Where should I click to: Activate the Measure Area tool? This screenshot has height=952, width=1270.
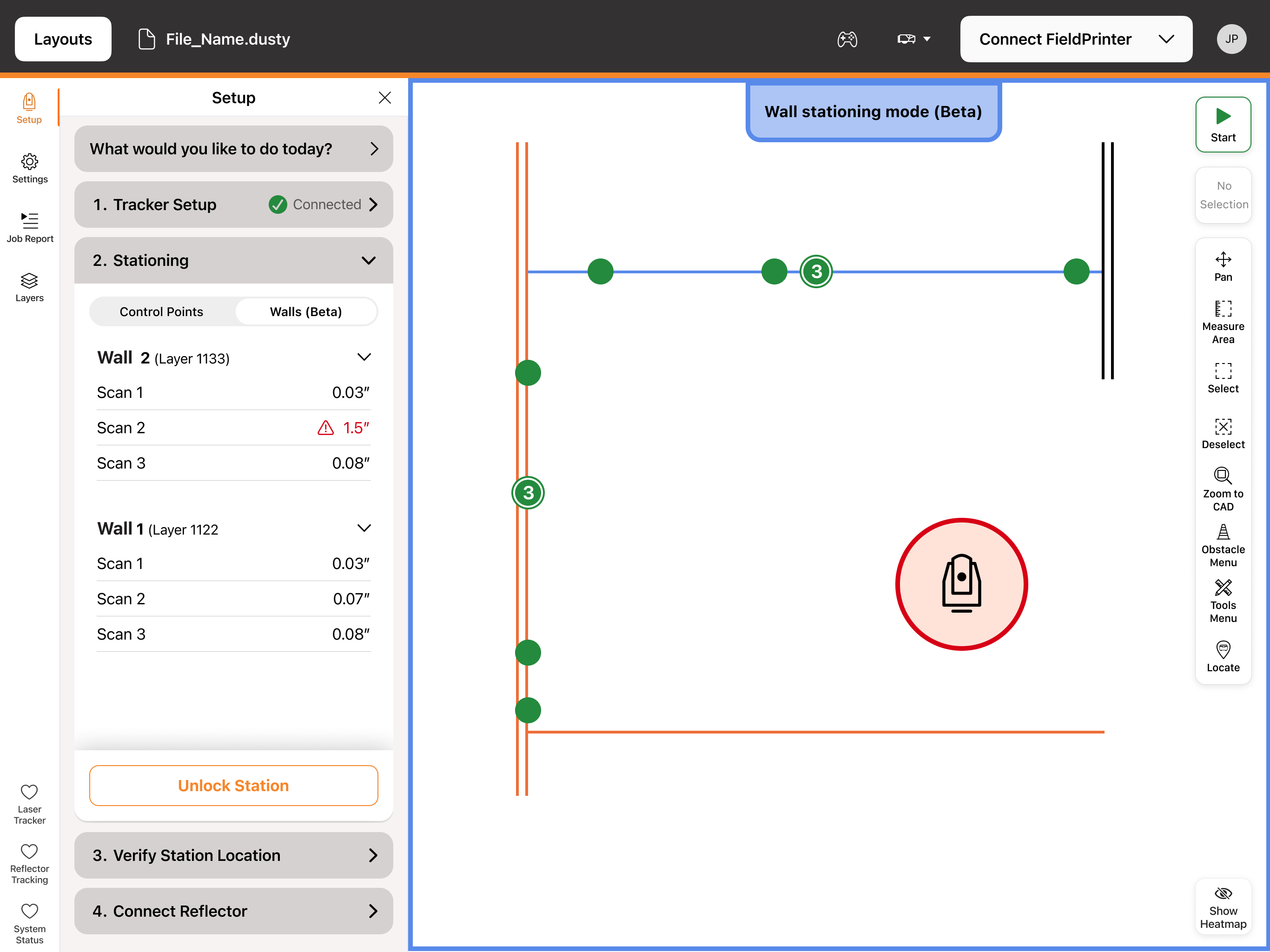pos(1223,322)
